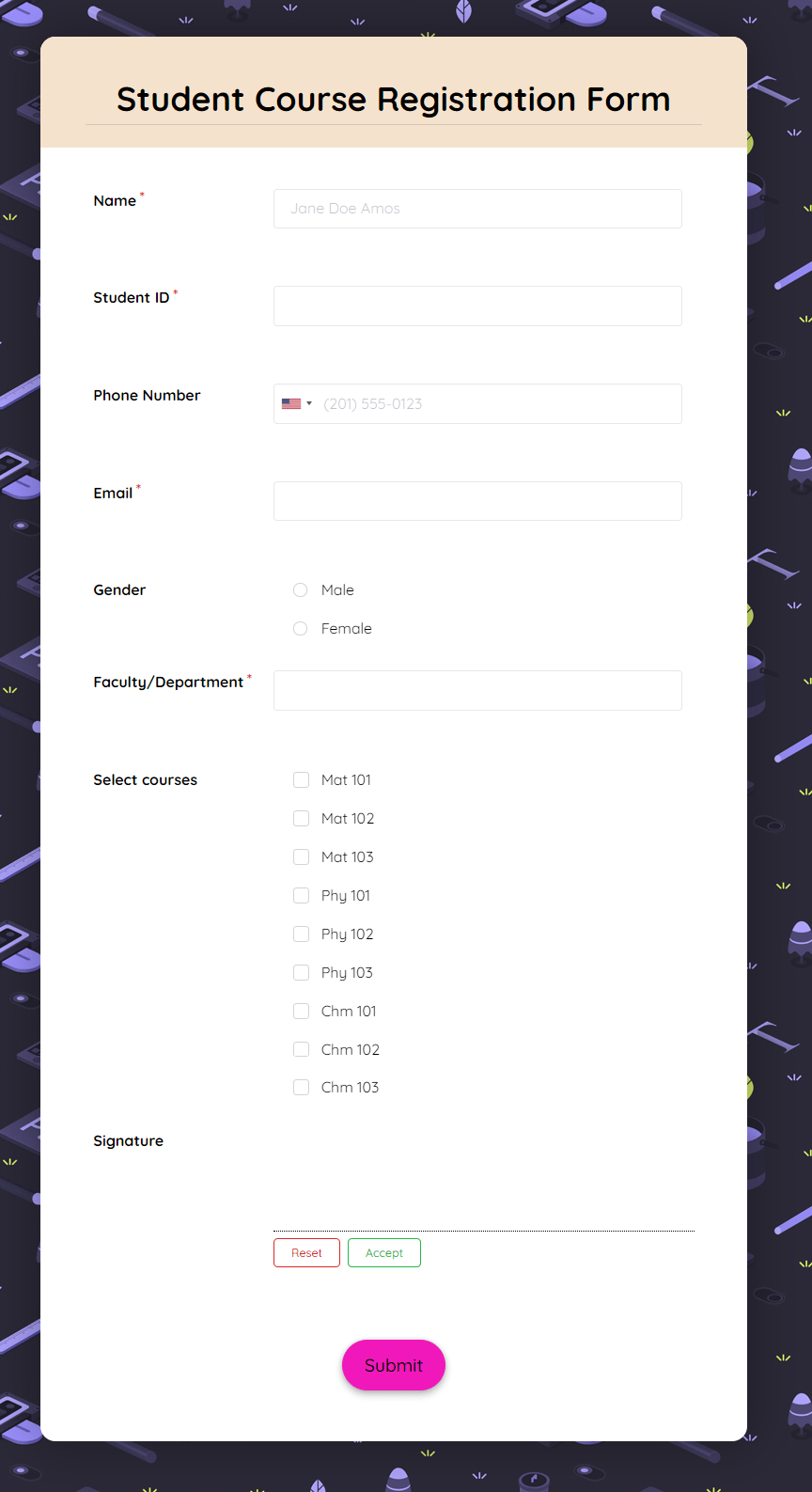Image resolution: width=812 pixels, height=1492 pixels.
Task: Tick the Phy 103 course box
Action: click(301, 973)
